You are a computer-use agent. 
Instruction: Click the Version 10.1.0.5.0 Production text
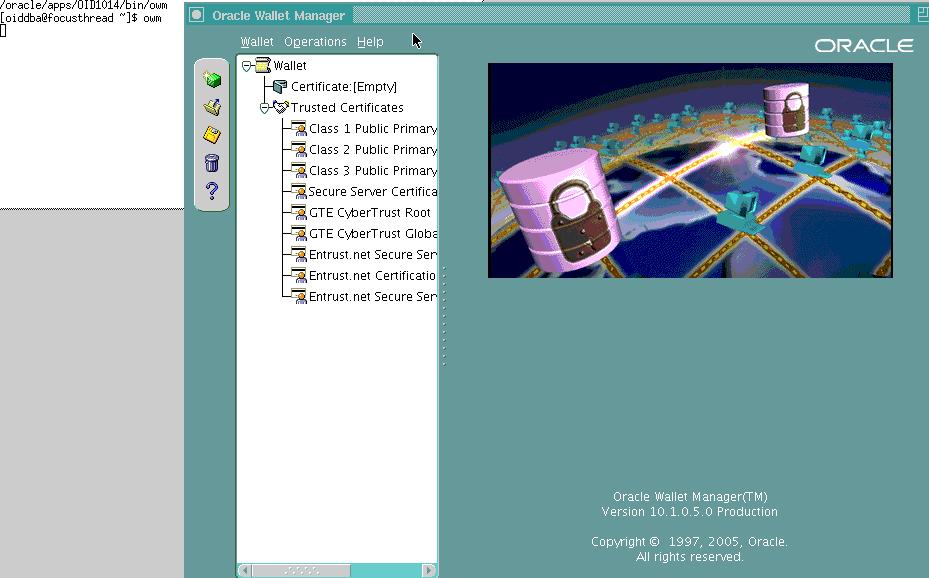tap(690, 512)
